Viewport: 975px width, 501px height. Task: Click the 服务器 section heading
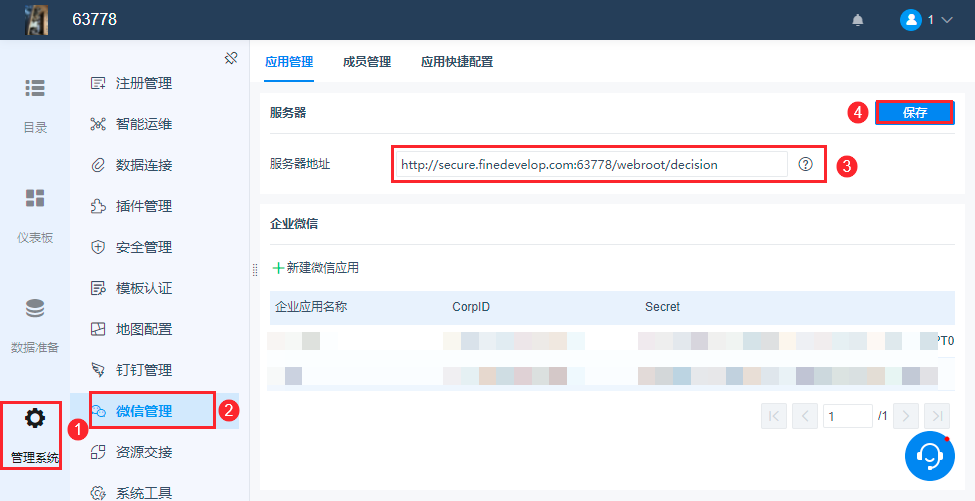(288, 113)
